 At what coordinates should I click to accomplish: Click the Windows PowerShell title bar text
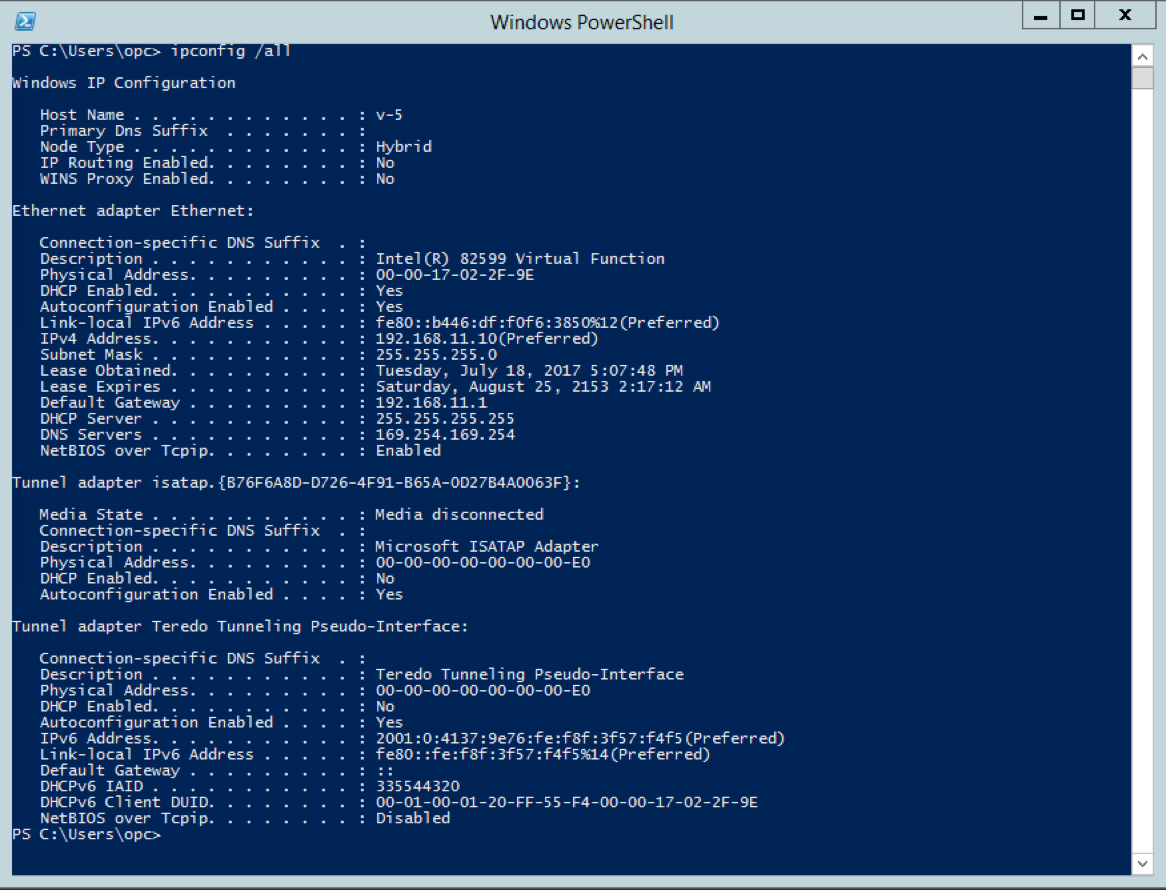click(581, 21)
